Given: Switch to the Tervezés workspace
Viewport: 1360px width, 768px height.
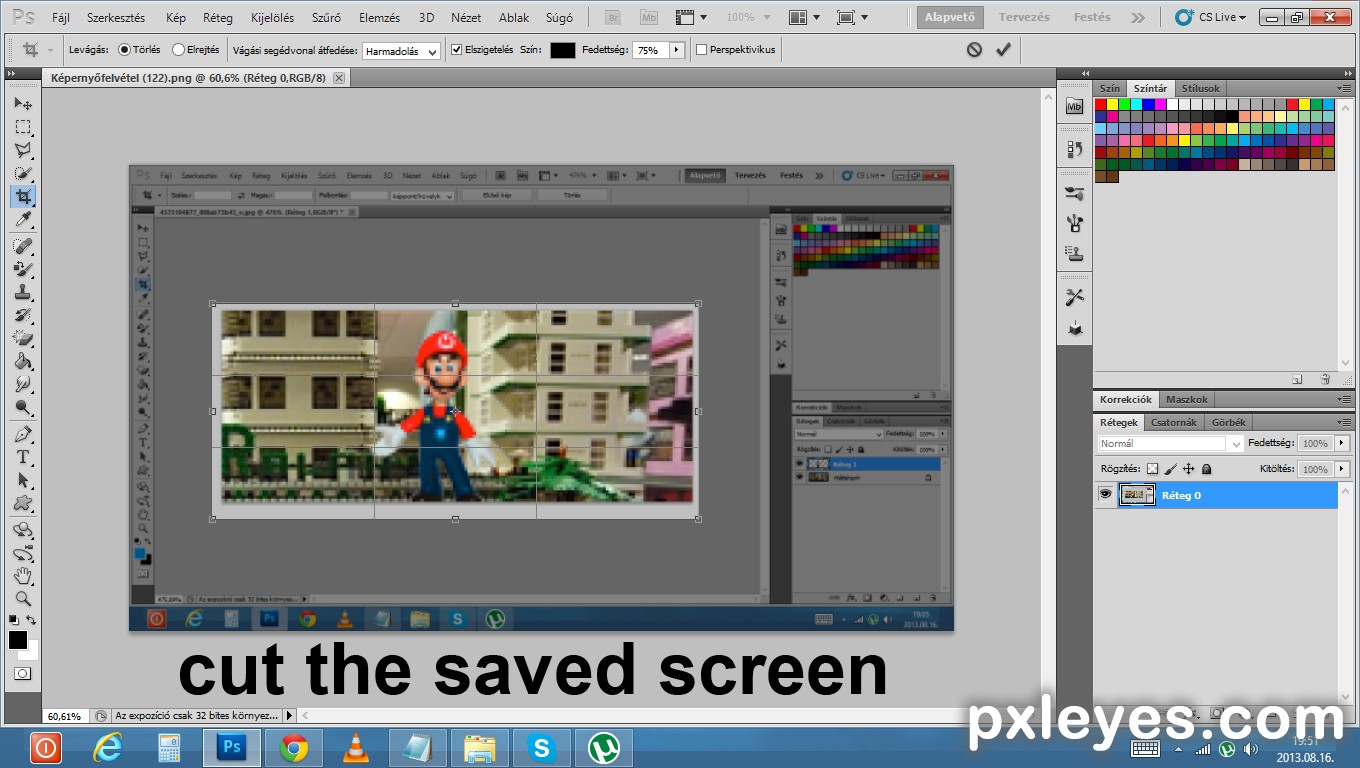Looking at the screenshot, I should pos(1024,17).
